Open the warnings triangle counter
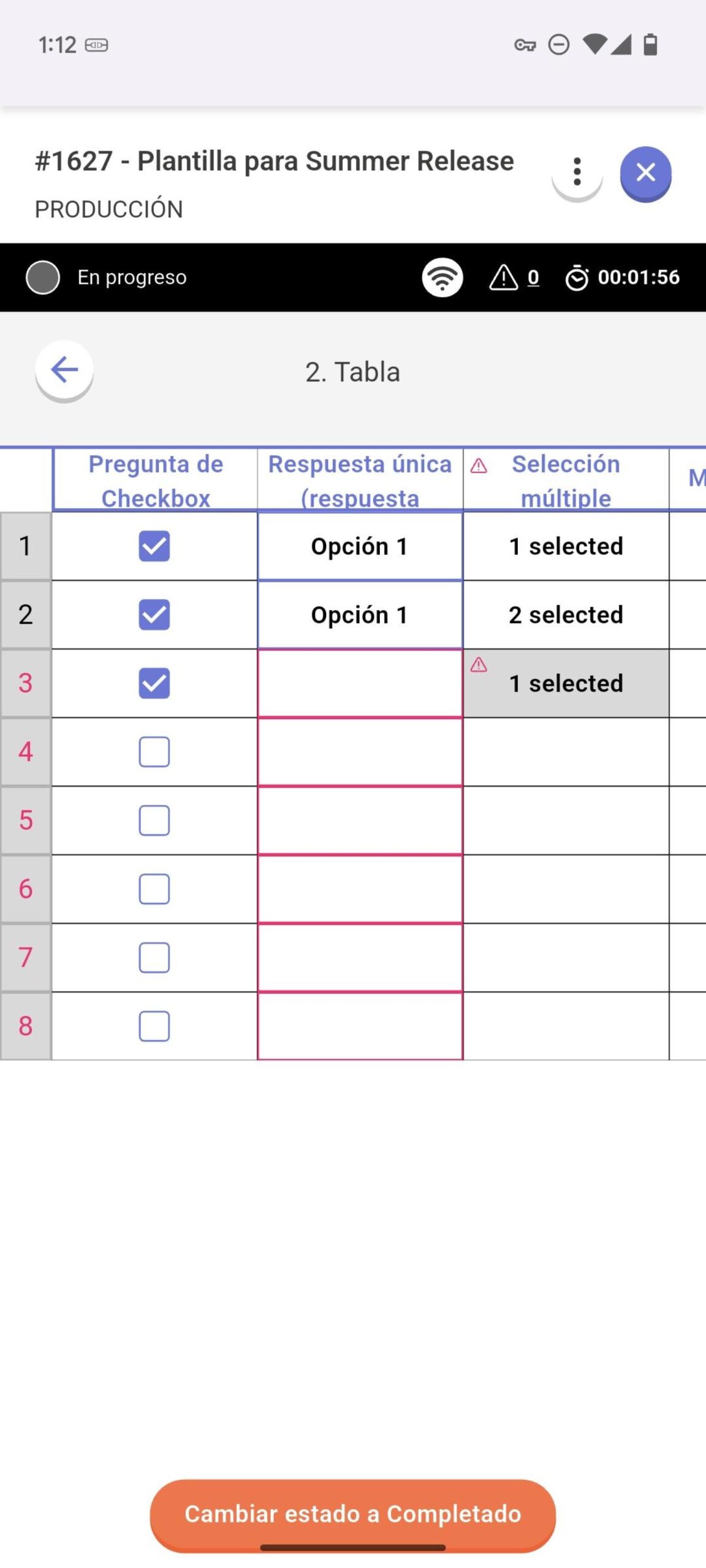 514,277
